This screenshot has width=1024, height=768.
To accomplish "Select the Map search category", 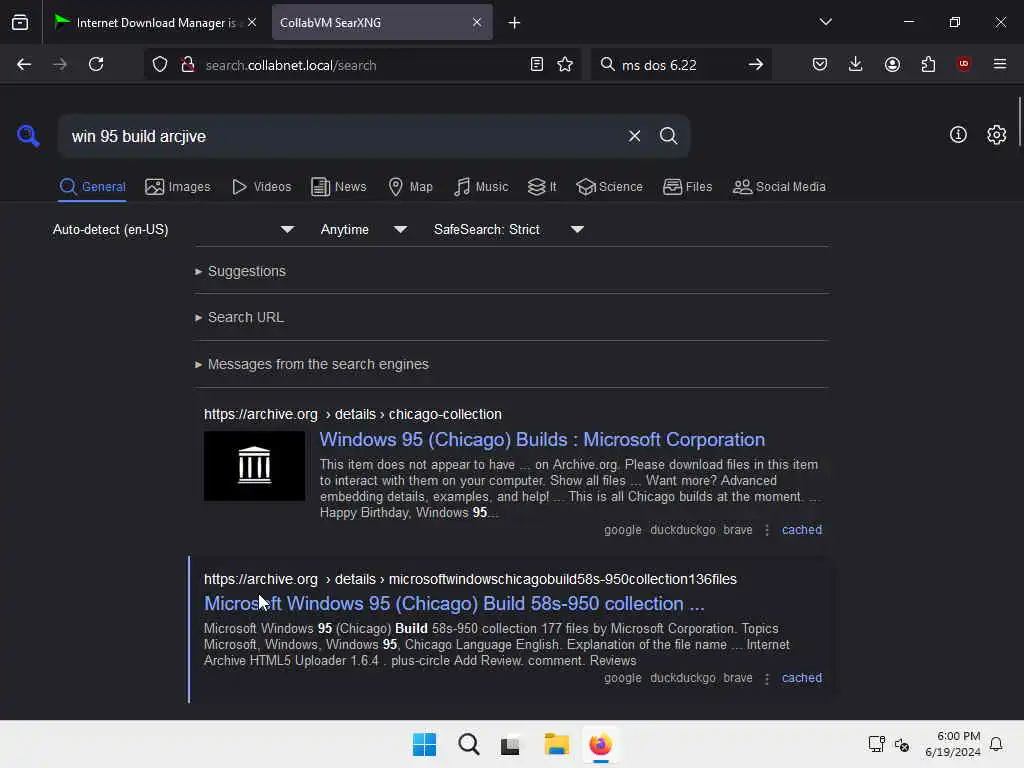I will tap(410, 187).
